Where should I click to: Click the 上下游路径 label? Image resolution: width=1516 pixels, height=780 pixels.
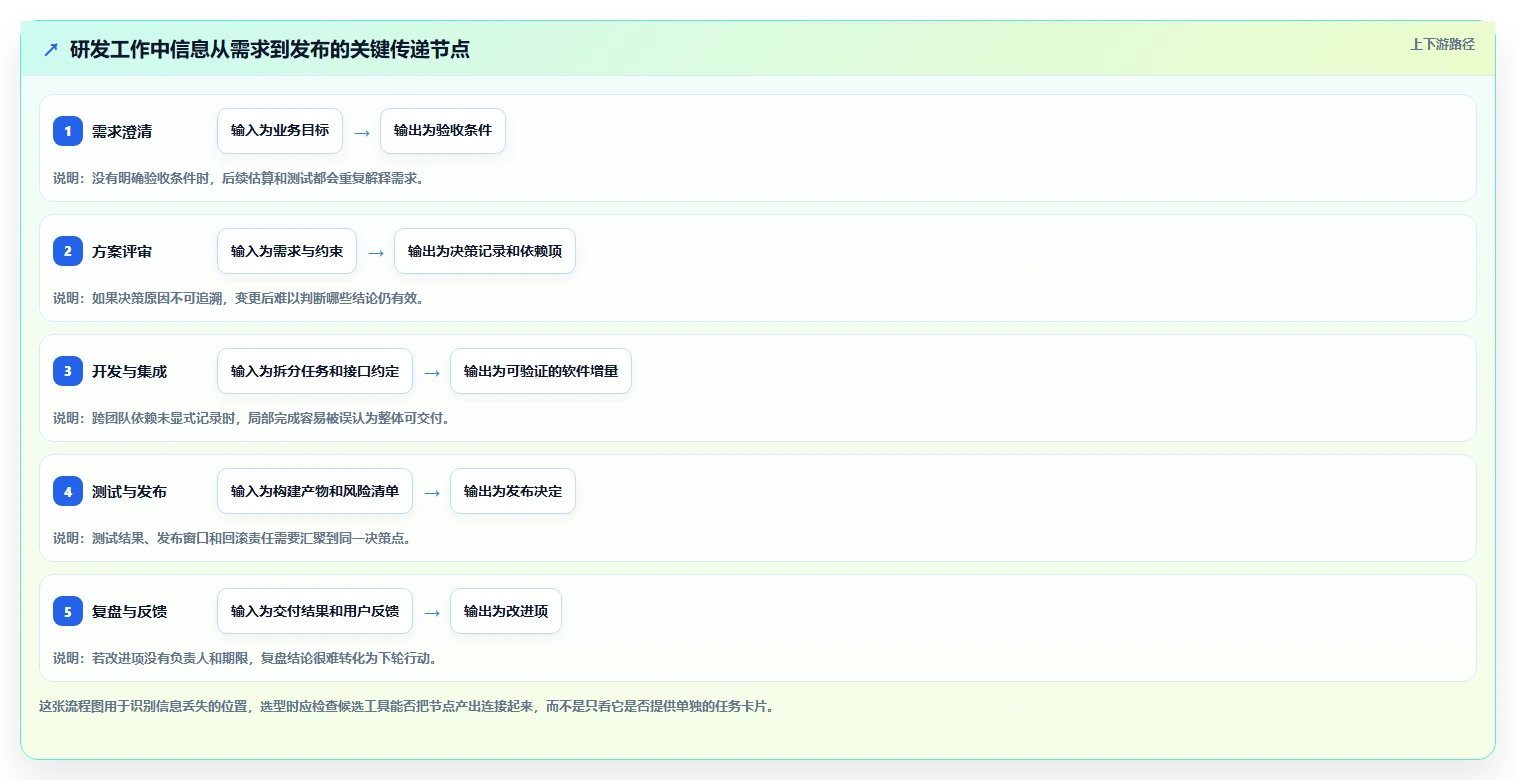(1442, 44)
